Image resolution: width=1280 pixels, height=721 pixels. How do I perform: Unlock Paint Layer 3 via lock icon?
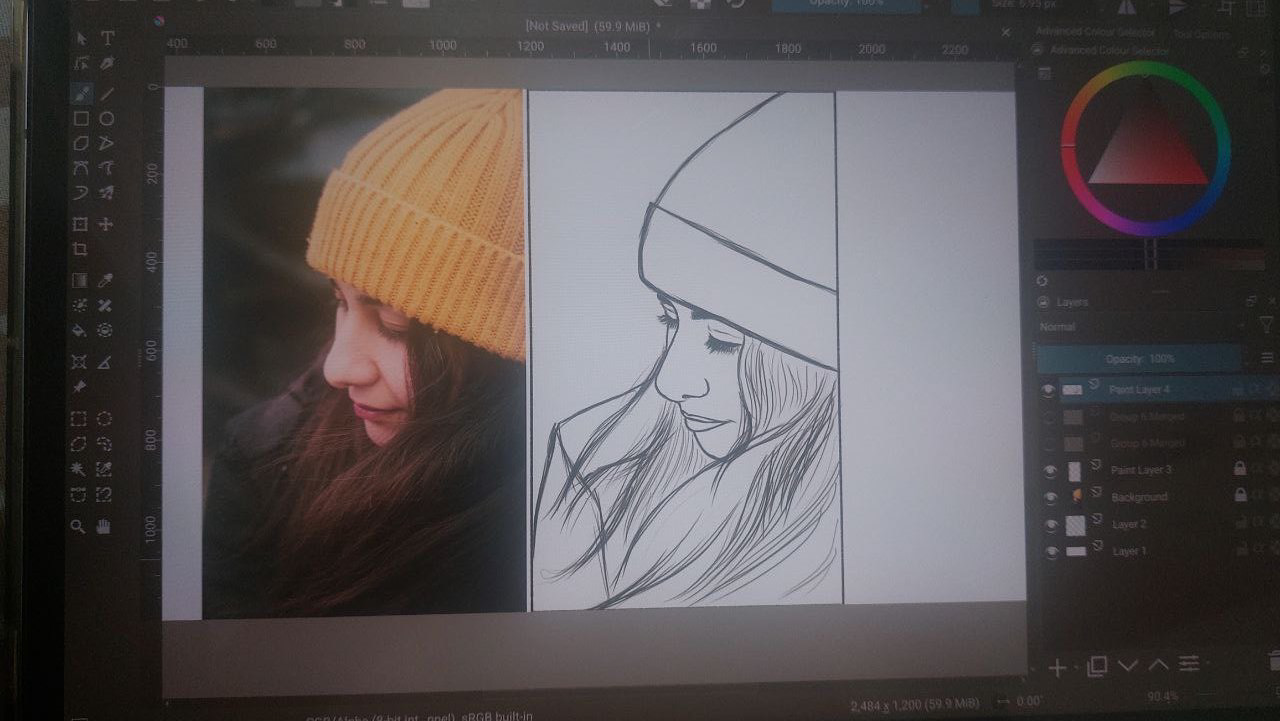[1240, 468]
